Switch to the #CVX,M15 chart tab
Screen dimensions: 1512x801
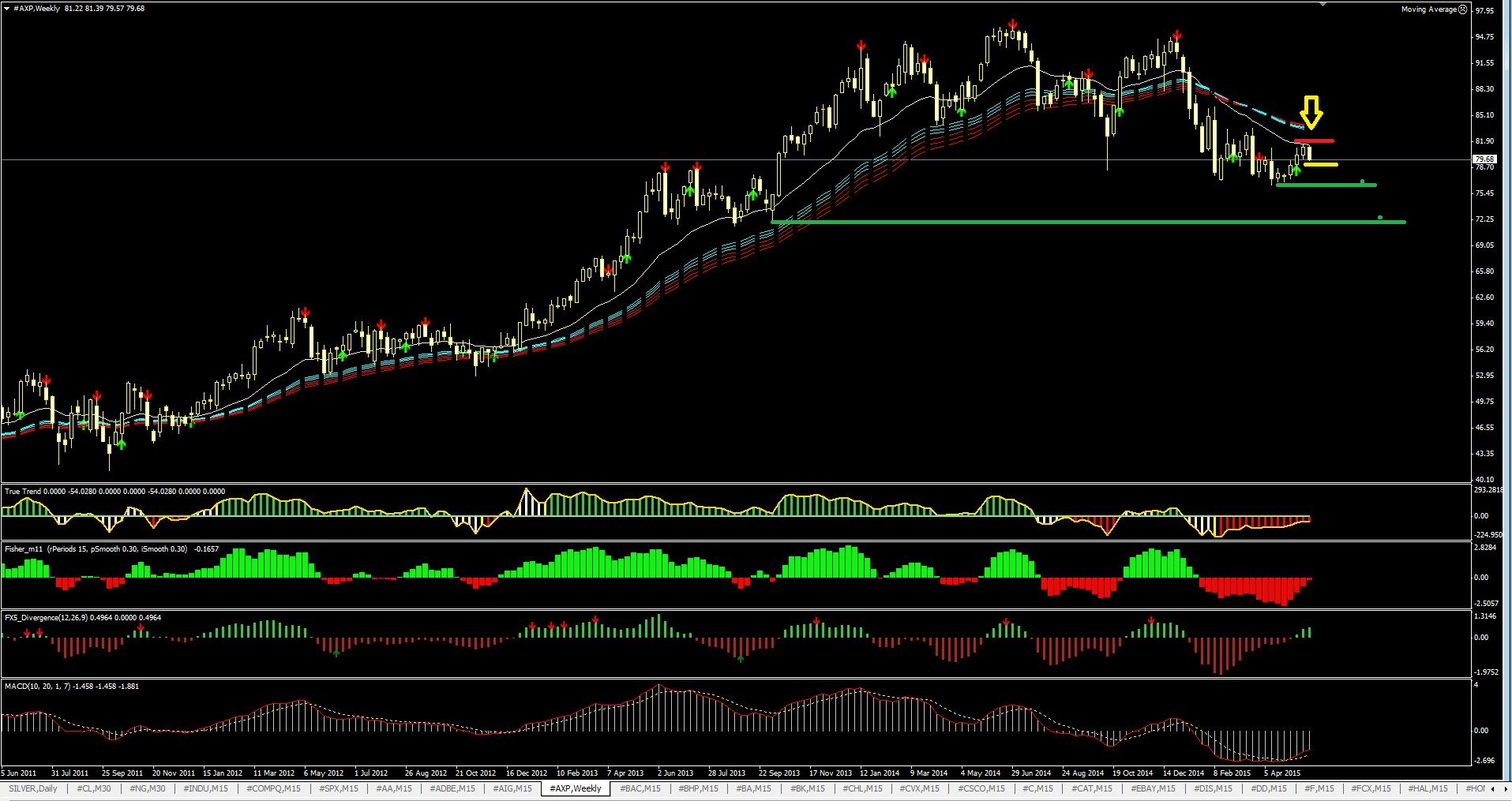[919, 788]
